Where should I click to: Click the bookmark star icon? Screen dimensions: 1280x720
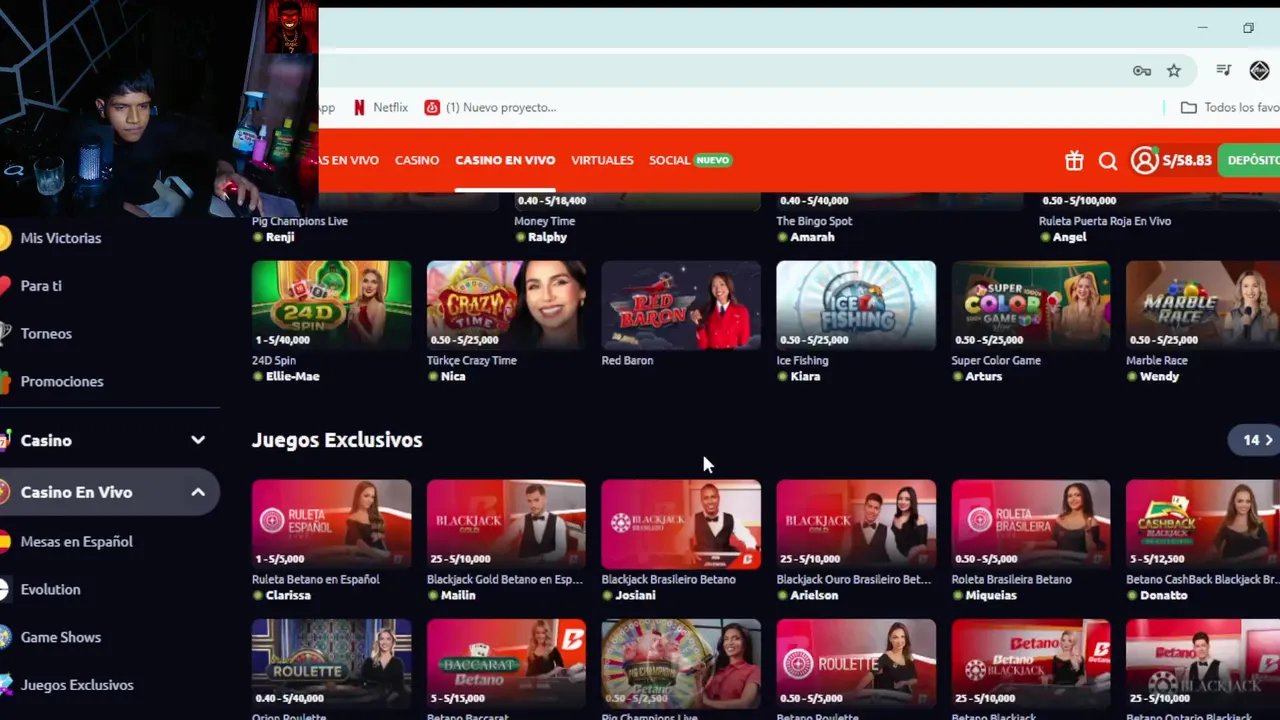1174,70
